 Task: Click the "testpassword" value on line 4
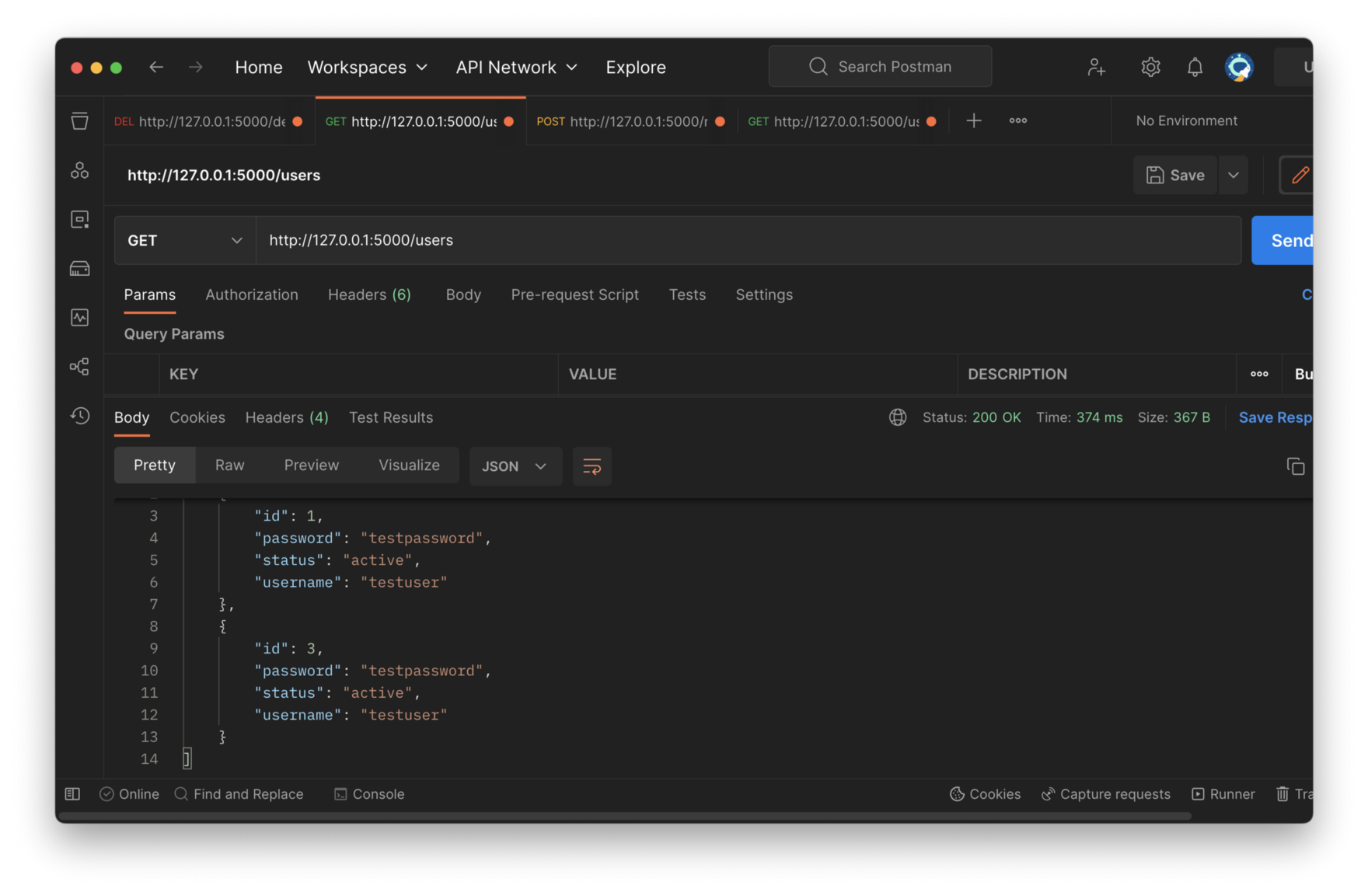[421, 538]
